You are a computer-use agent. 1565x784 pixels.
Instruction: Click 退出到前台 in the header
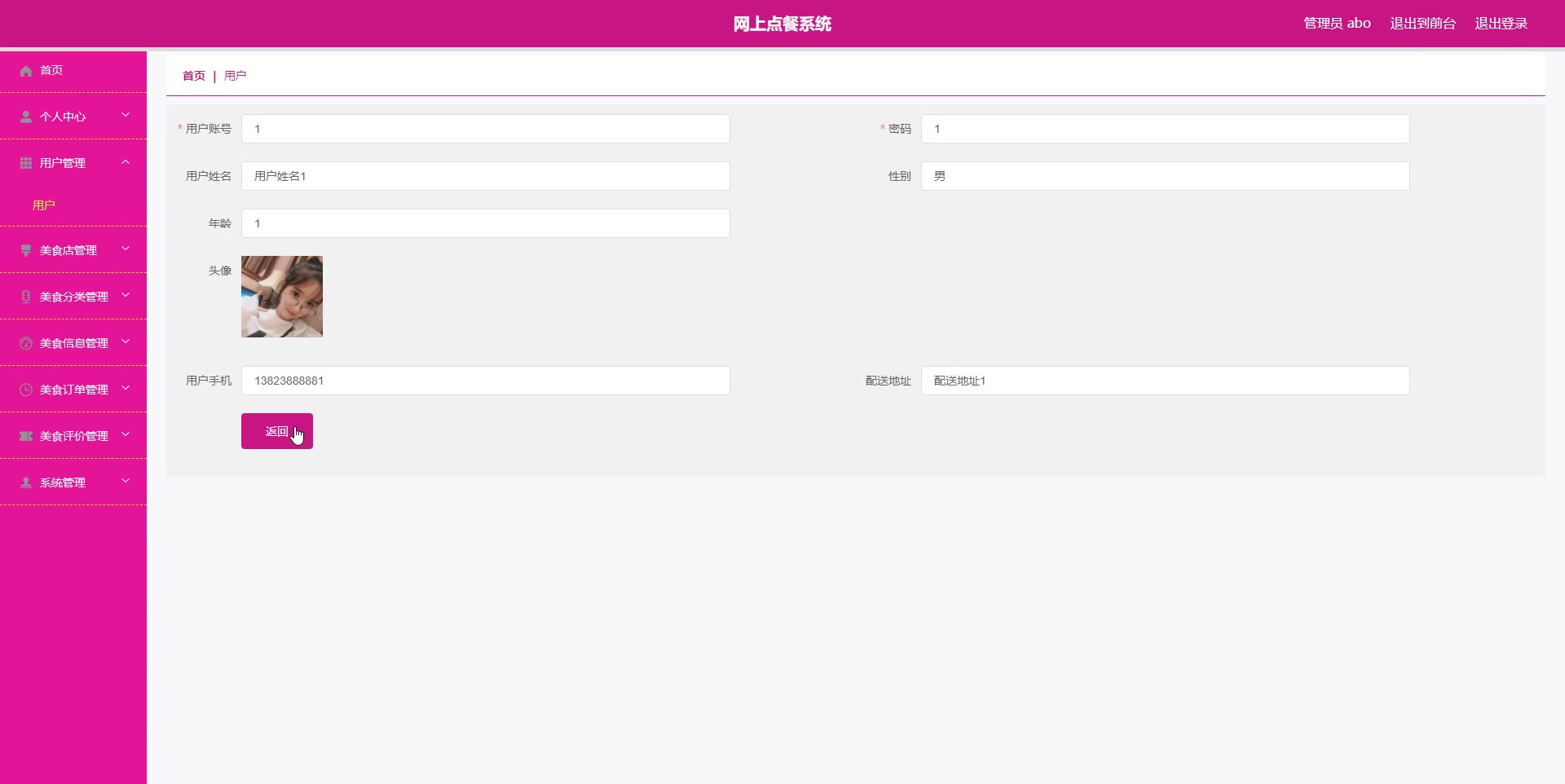point(1423,24)
